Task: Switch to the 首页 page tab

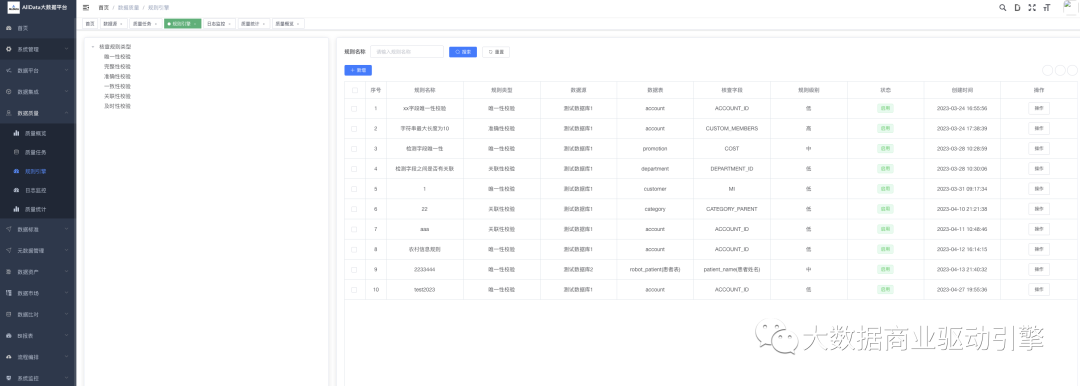Action: [90, 23]
